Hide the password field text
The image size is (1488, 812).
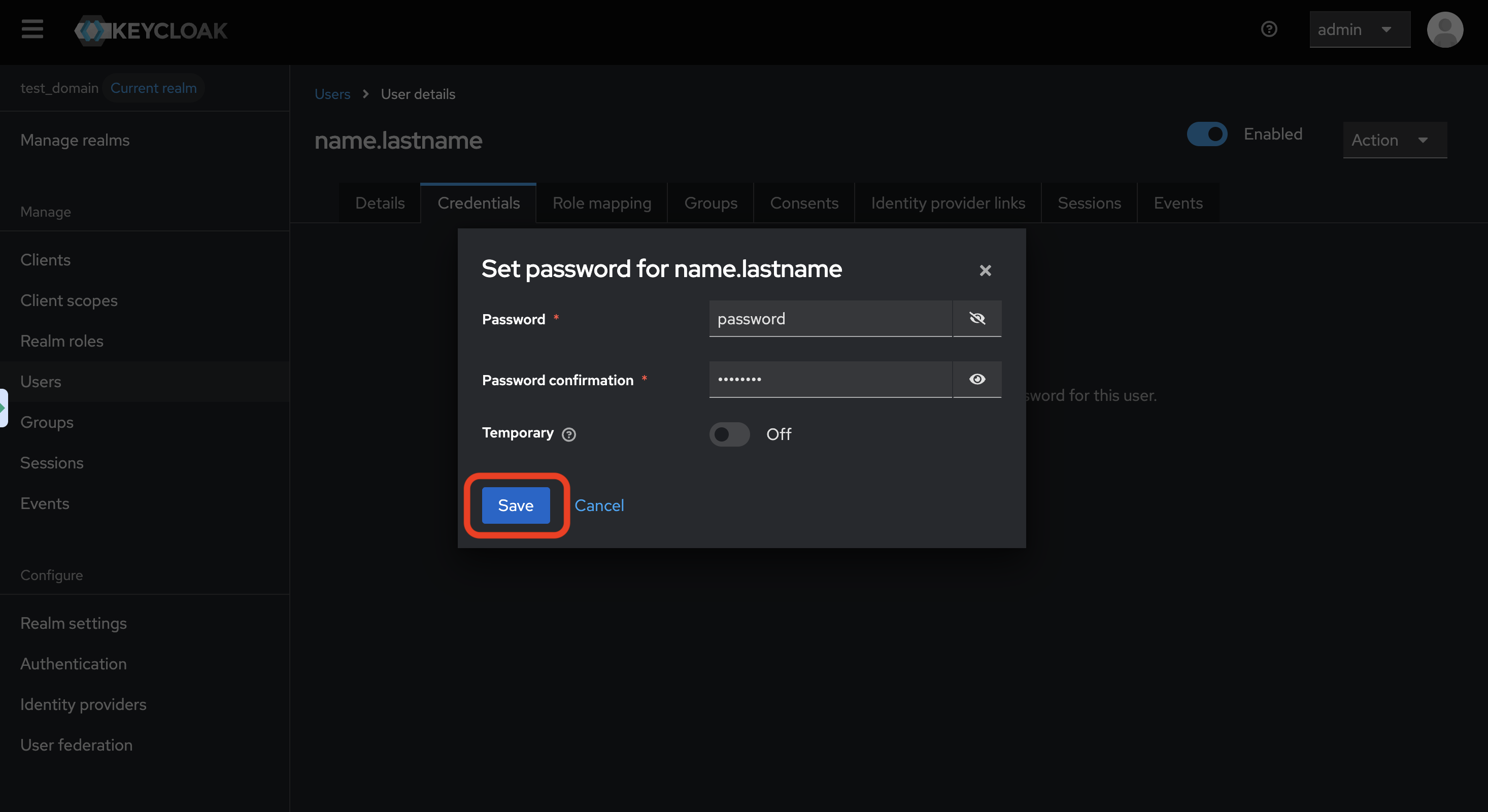click(x=977, y=318)
